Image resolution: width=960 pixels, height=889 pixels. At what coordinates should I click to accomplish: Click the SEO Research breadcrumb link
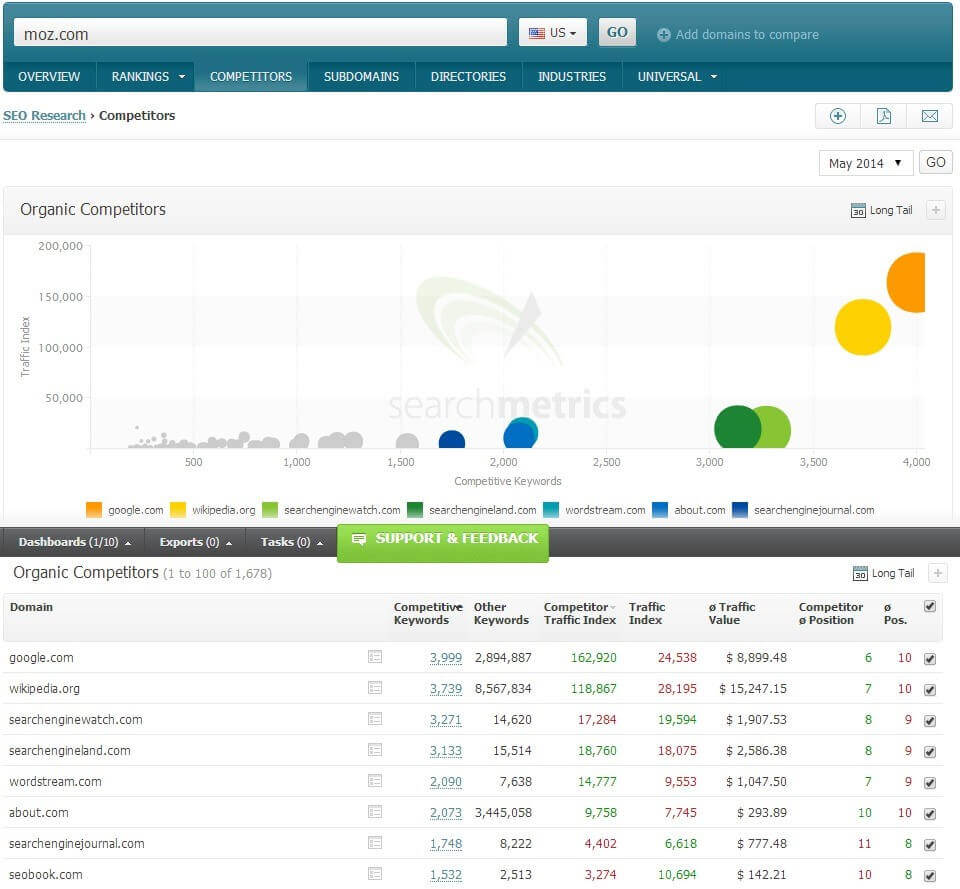pyautogui.click(x=44, y=116)
